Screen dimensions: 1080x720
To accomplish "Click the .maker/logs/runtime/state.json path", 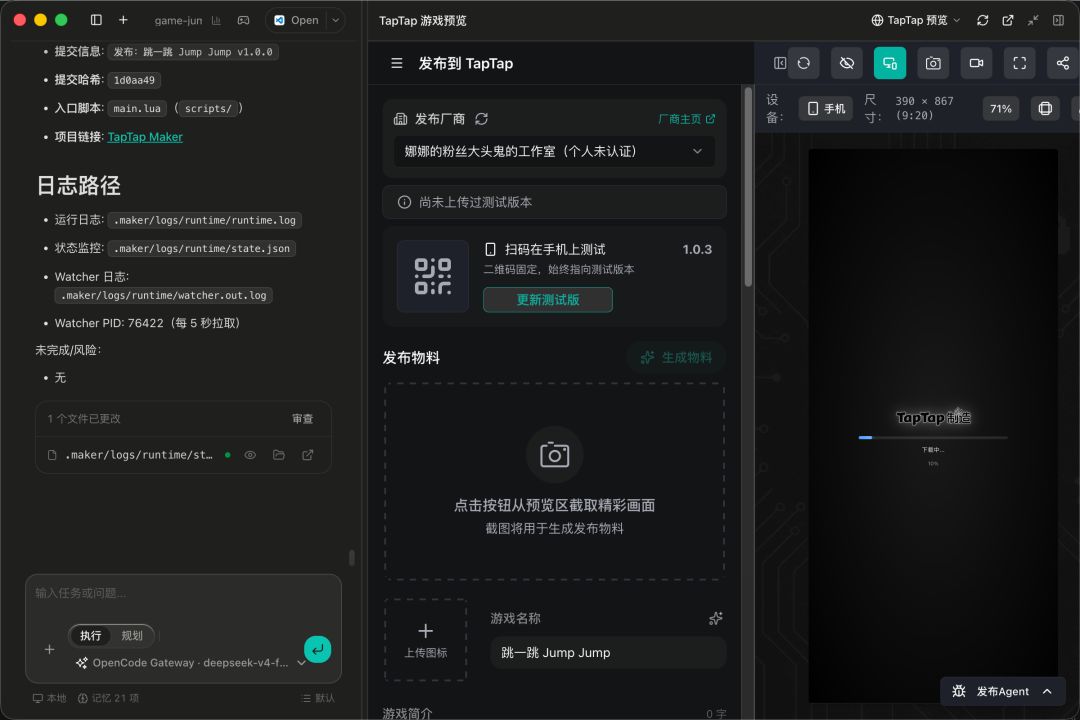I will pyautogui.click(x=202, y=249).
